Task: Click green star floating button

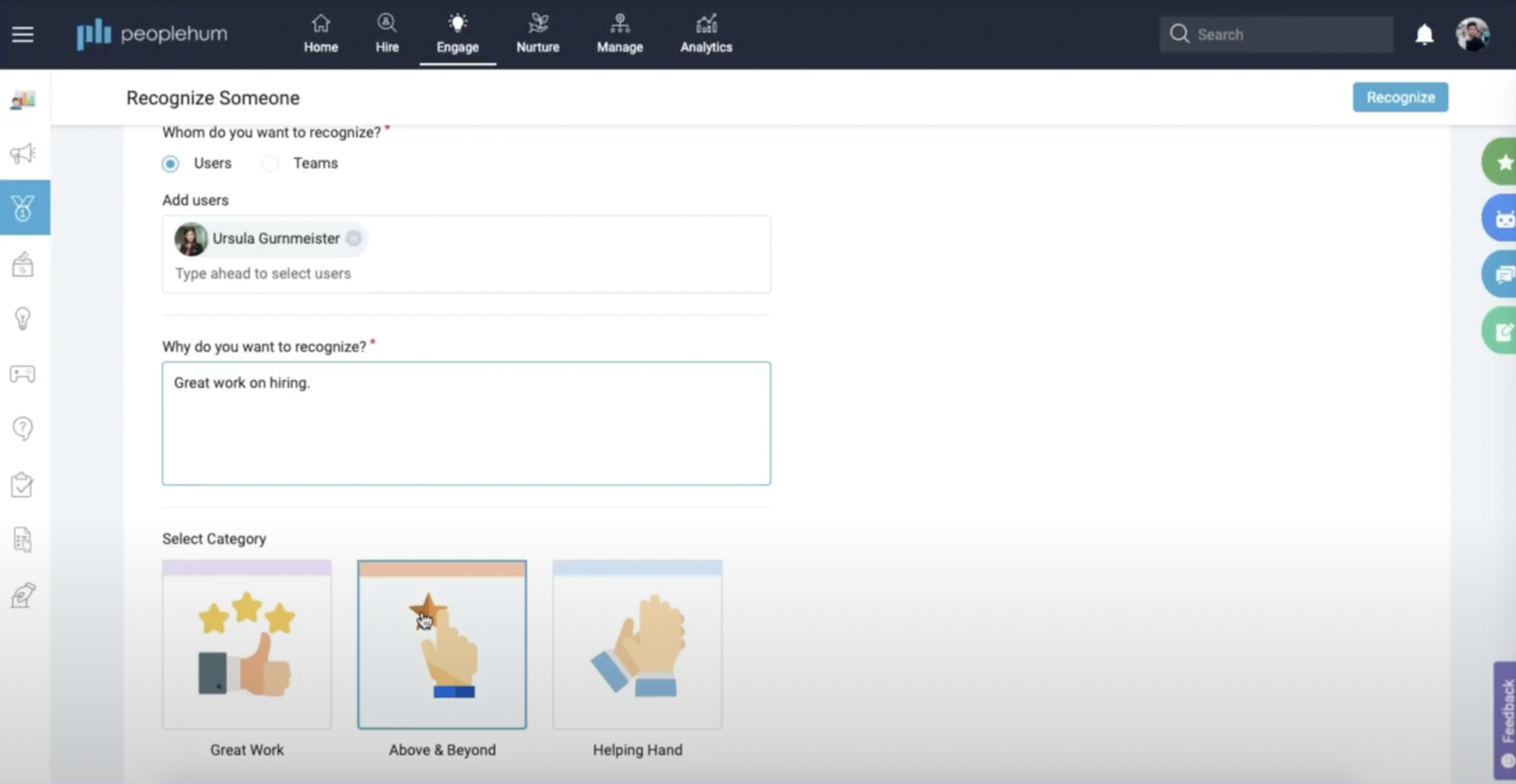Action: click(x=1503, y=162)
